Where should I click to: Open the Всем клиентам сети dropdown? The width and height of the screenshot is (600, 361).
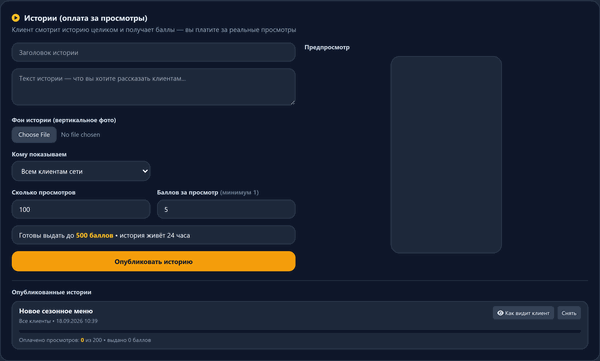[81, 171]
